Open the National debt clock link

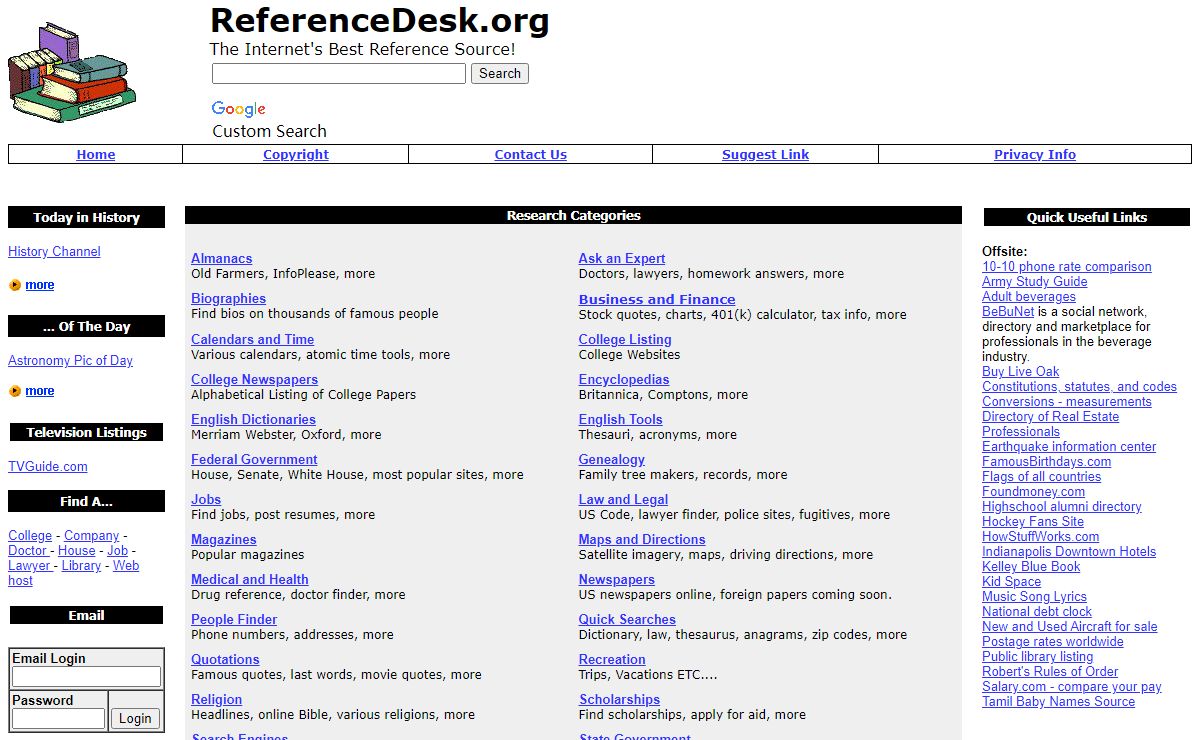point(1037,611)
